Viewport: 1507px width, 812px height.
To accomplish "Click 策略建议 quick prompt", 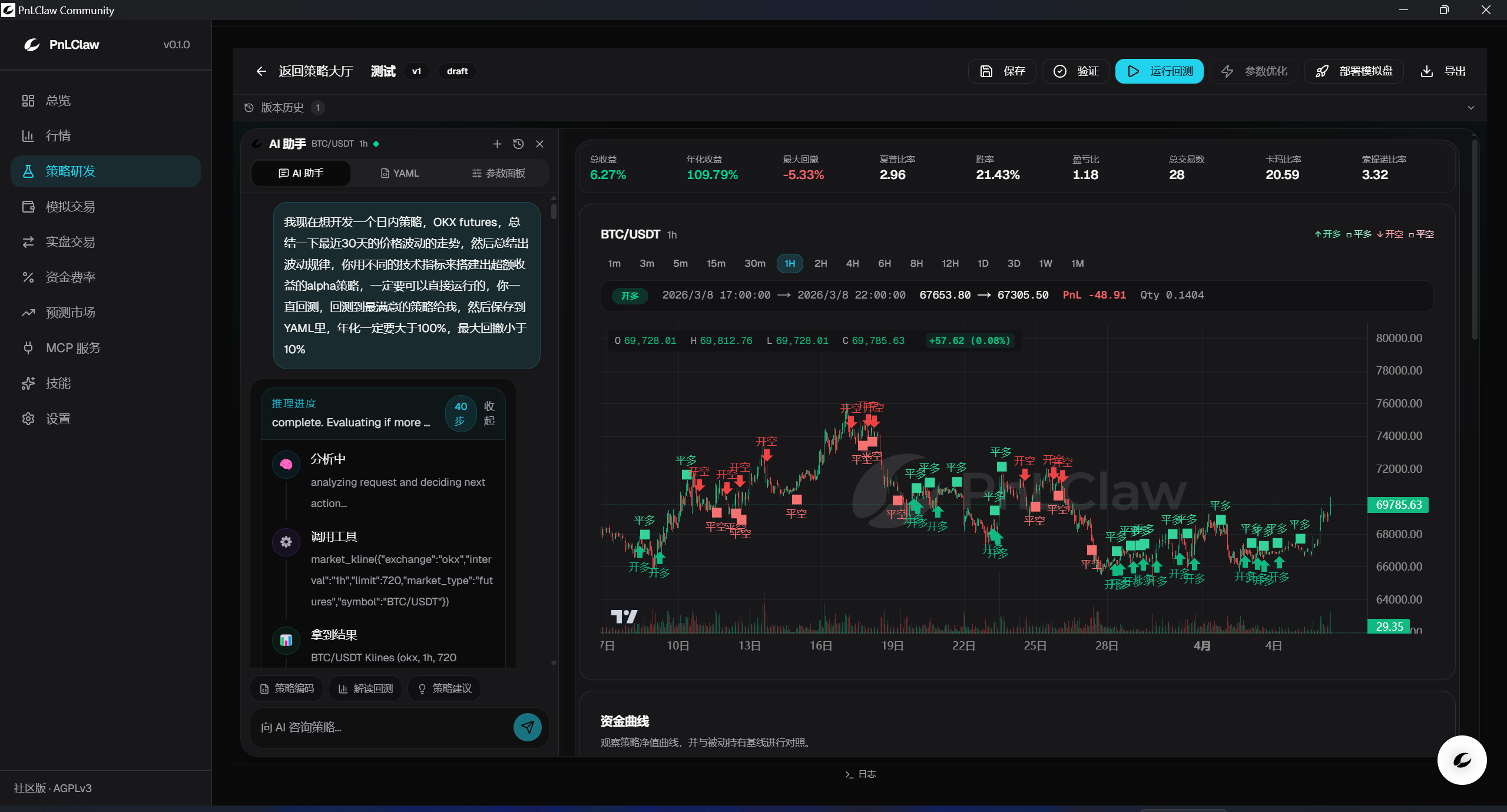I will pyautogui.click(x=445, y=689).
